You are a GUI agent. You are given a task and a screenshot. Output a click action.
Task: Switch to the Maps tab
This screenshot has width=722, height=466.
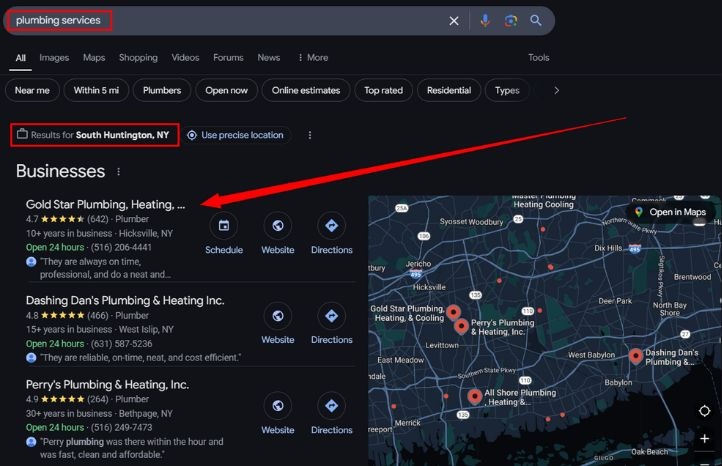click(94, 58)
